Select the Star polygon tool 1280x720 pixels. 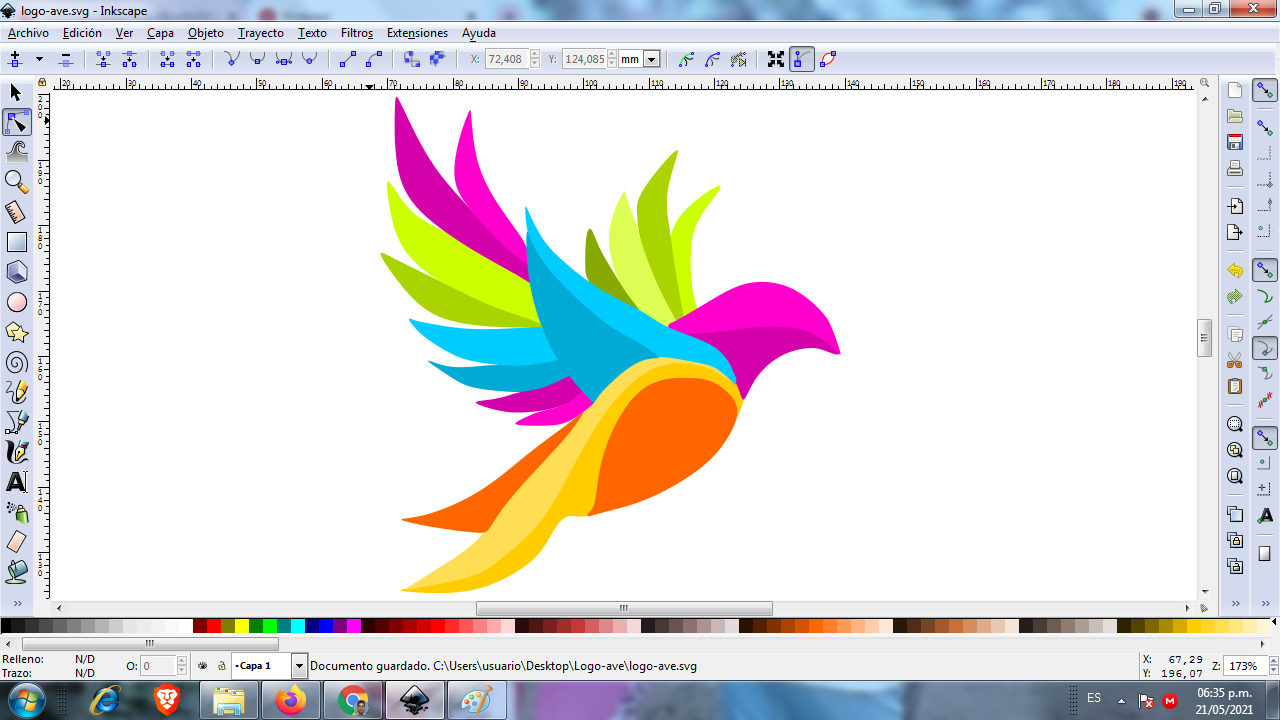(16, 332)
